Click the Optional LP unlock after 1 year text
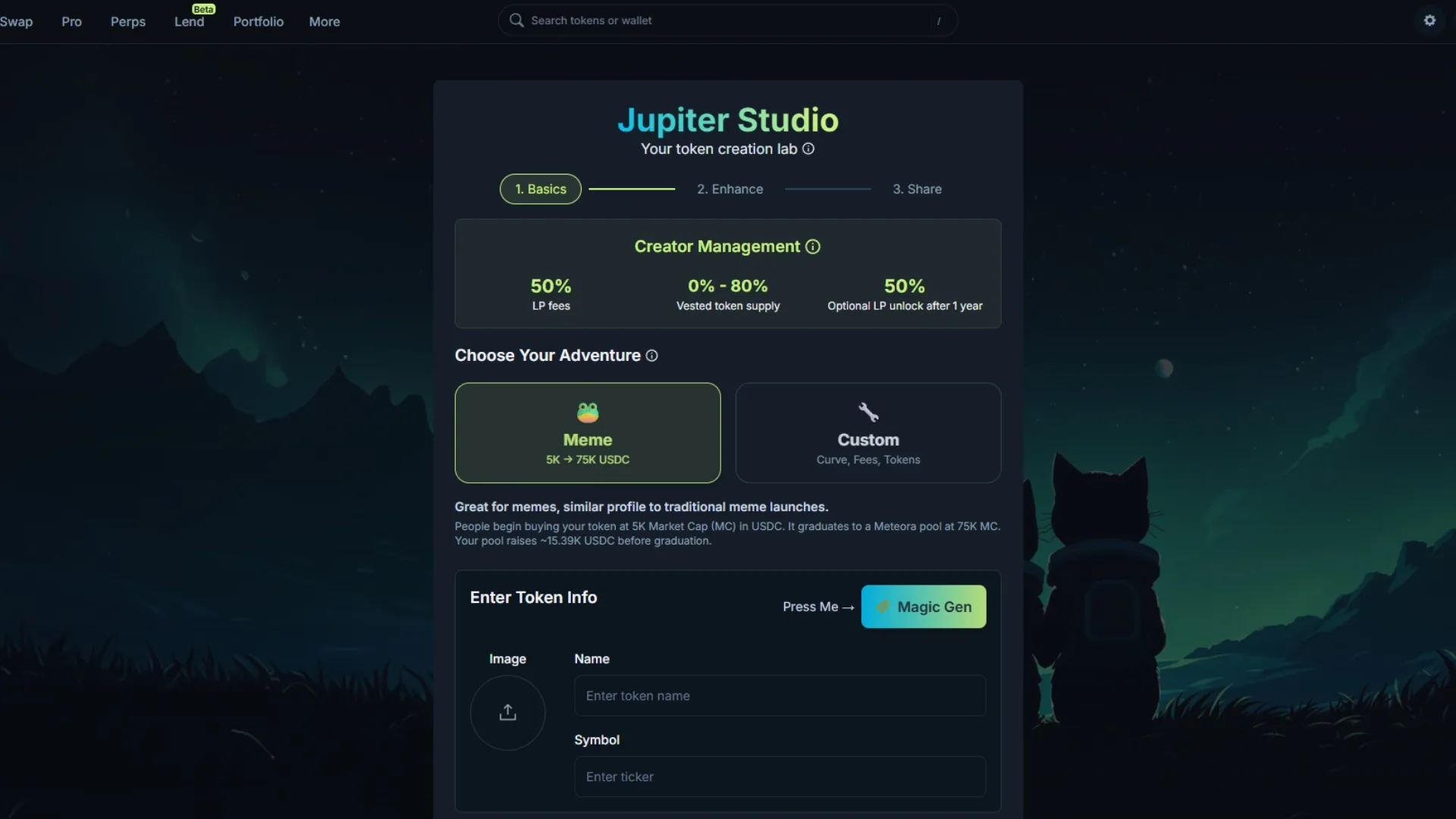Viewport: 1456px width, 819px height. (905, 306)
